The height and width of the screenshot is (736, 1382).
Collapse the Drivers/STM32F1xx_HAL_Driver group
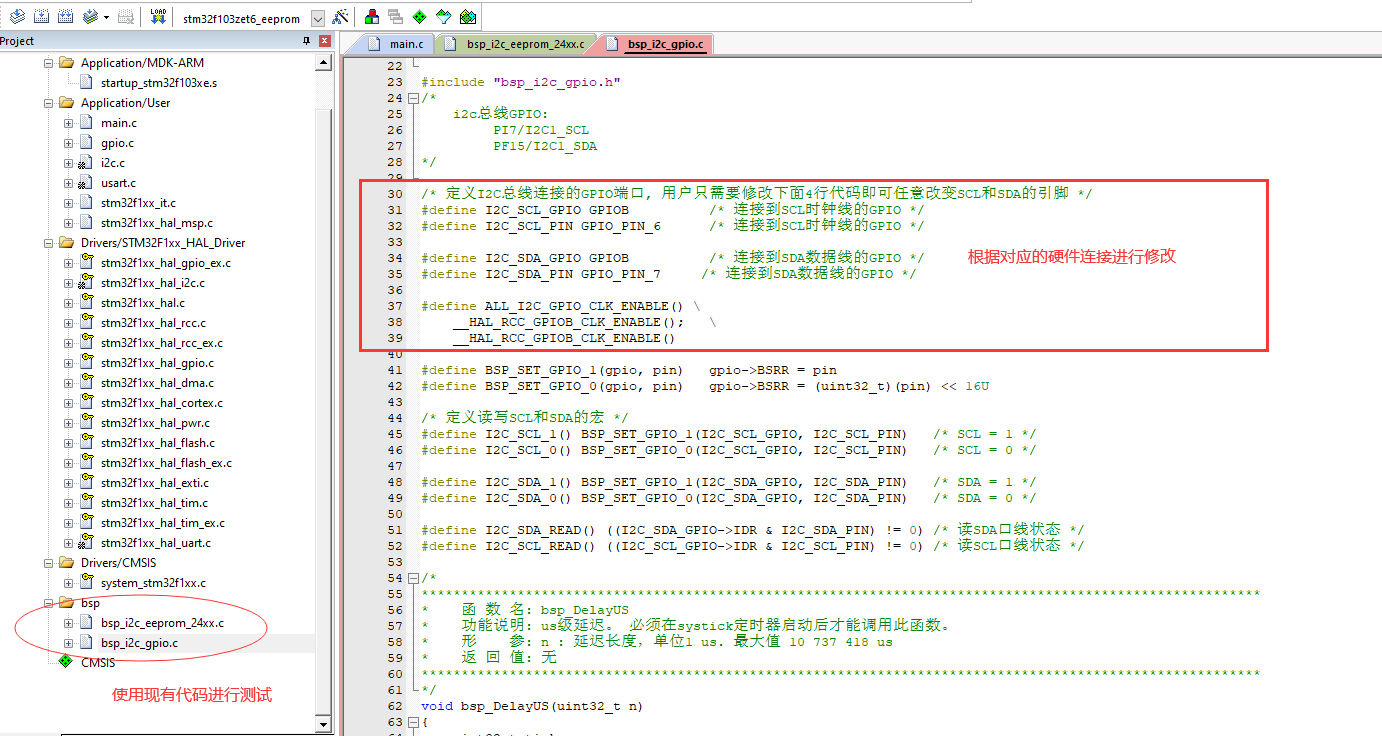[x=47, y=242]
